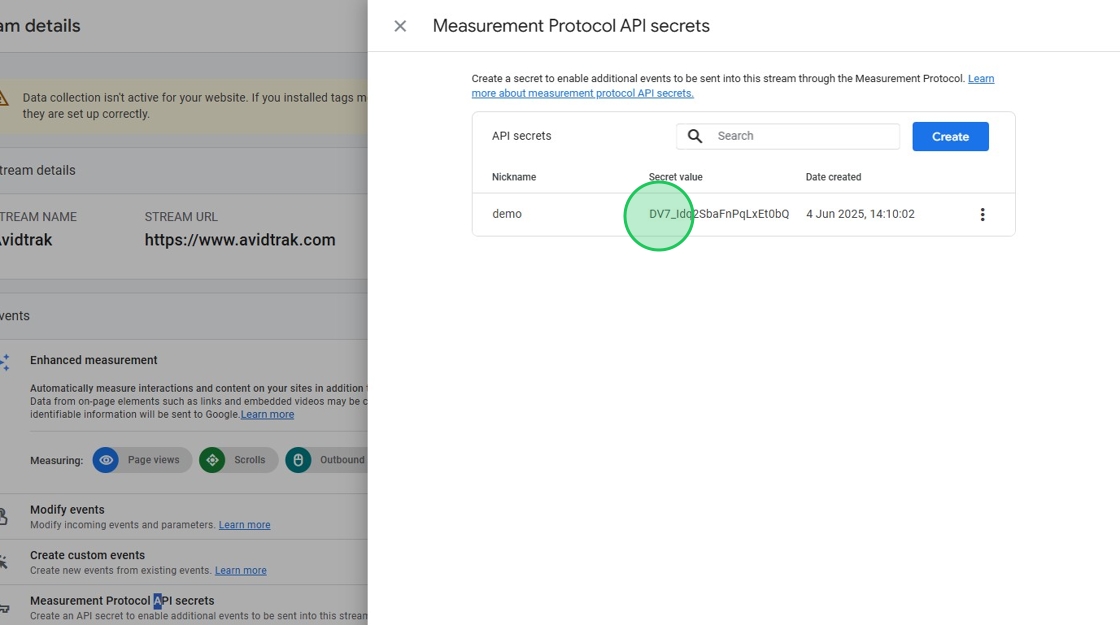Click the data collection warning triangle icon
This screenshot has height=625, width=1120.
pos(4,99)
